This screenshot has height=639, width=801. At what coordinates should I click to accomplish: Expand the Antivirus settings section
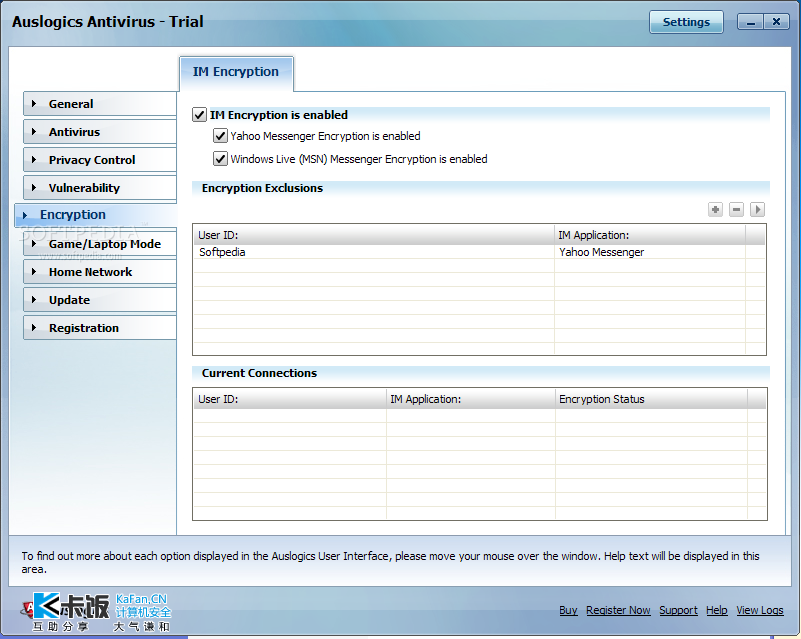click(100, 132)
